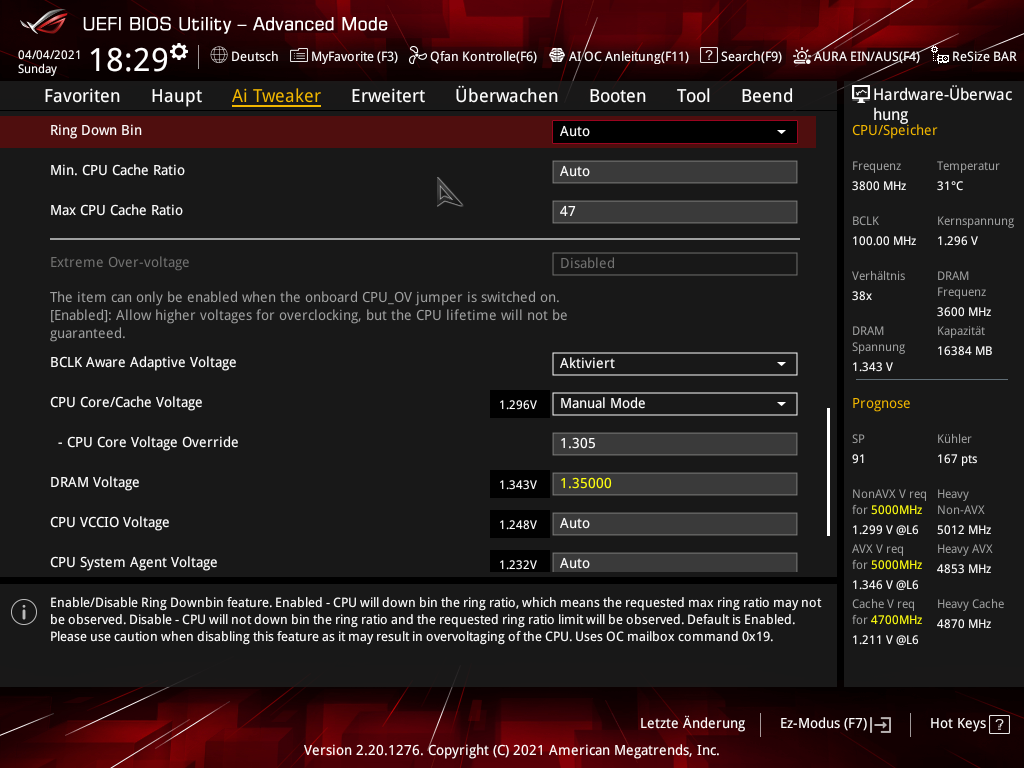1024x768 pixels.
Task: Select the Max CPU Cache Ratio label
Action: 116,210
